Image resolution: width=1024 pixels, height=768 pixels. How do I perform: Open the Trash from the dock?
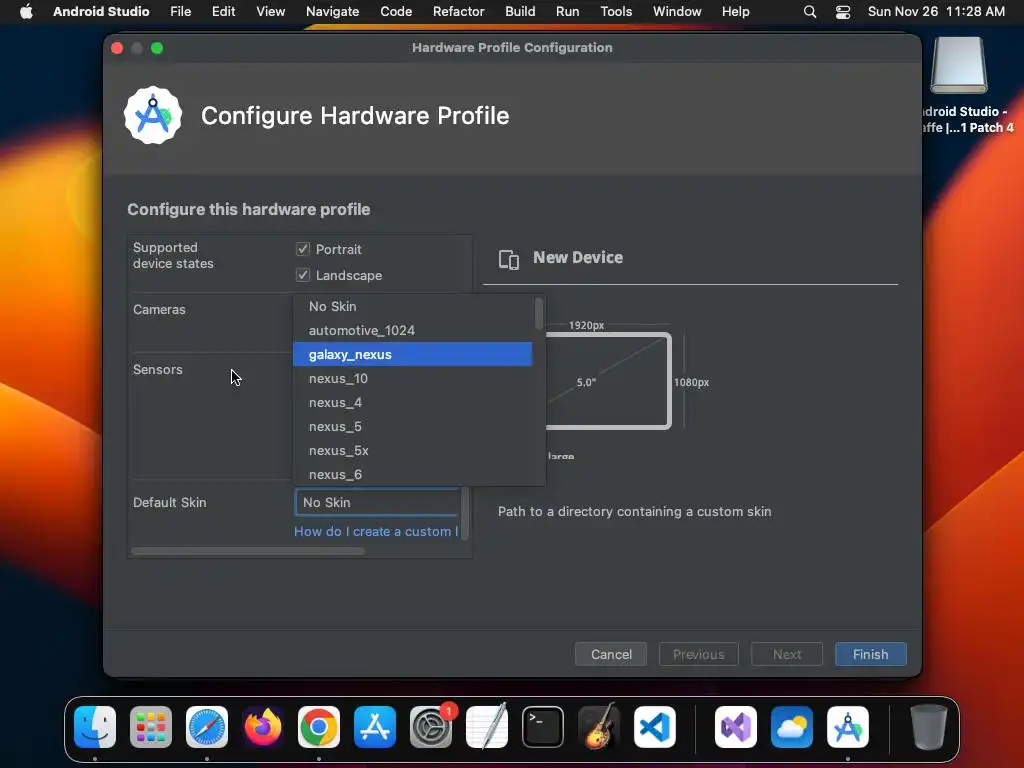click(x=929, y=727)
